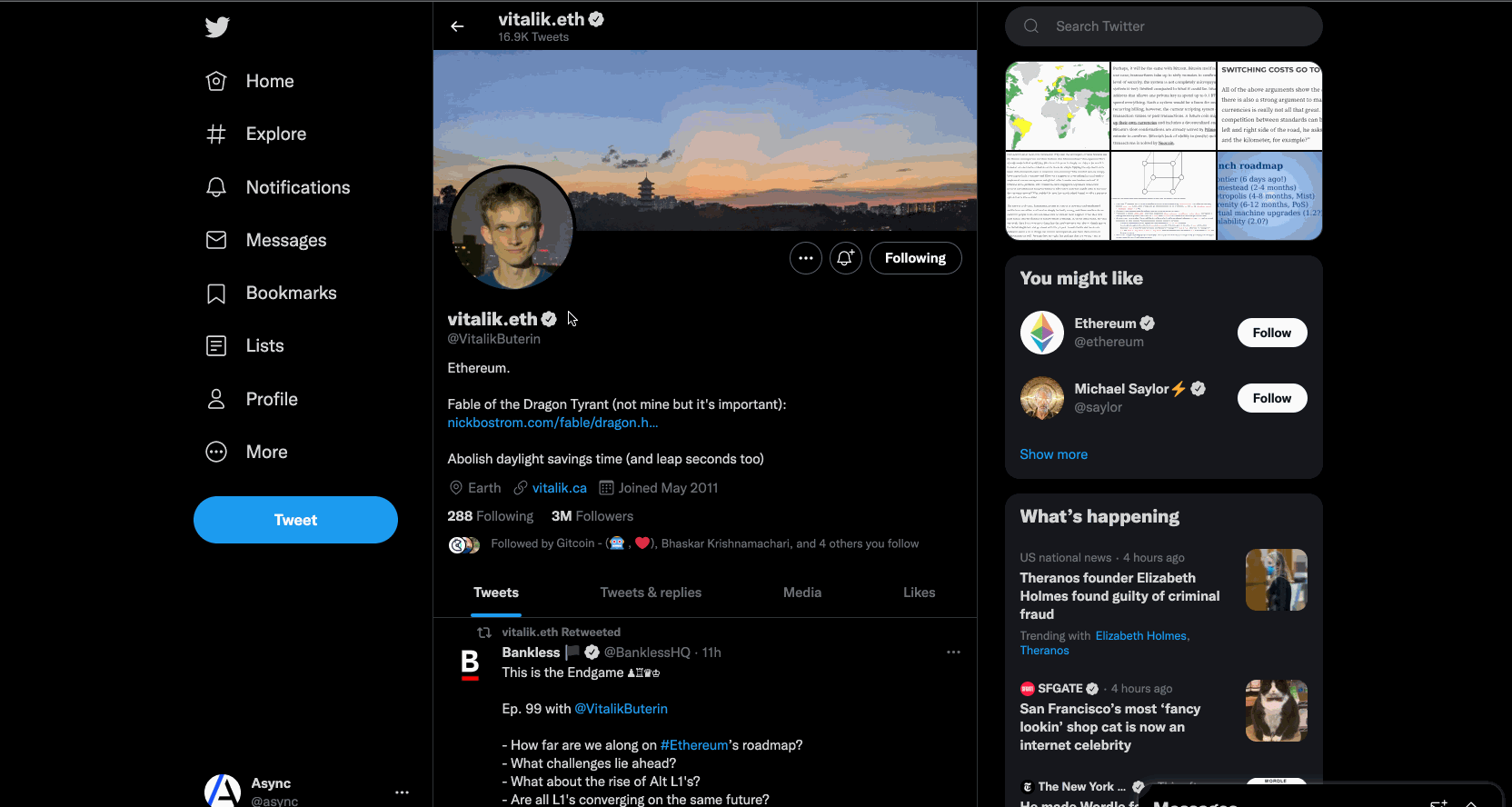View the 288 Following list
The width and height of the screenshot is (1512, 807).
491,516
